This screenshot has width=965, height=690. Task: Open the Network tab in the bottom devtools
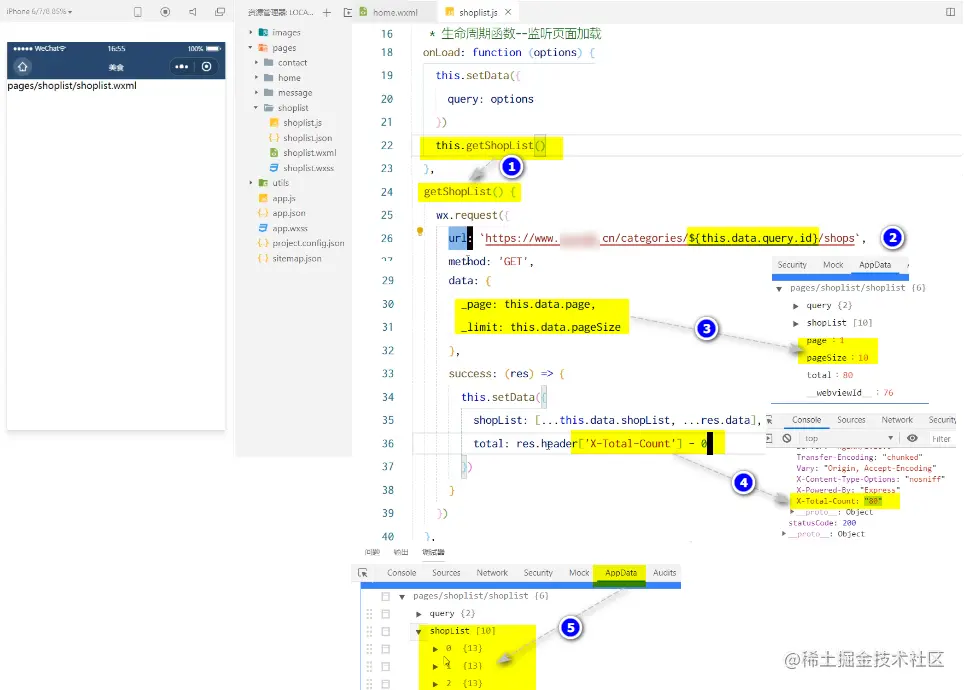click(492, 572)
